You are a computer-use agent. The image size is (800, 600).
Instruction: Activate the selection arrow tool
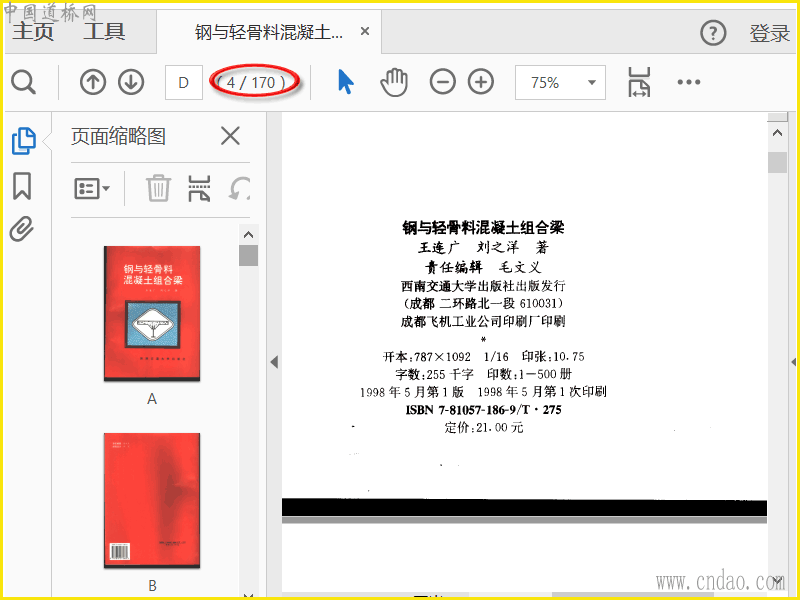tap(345, 82)
